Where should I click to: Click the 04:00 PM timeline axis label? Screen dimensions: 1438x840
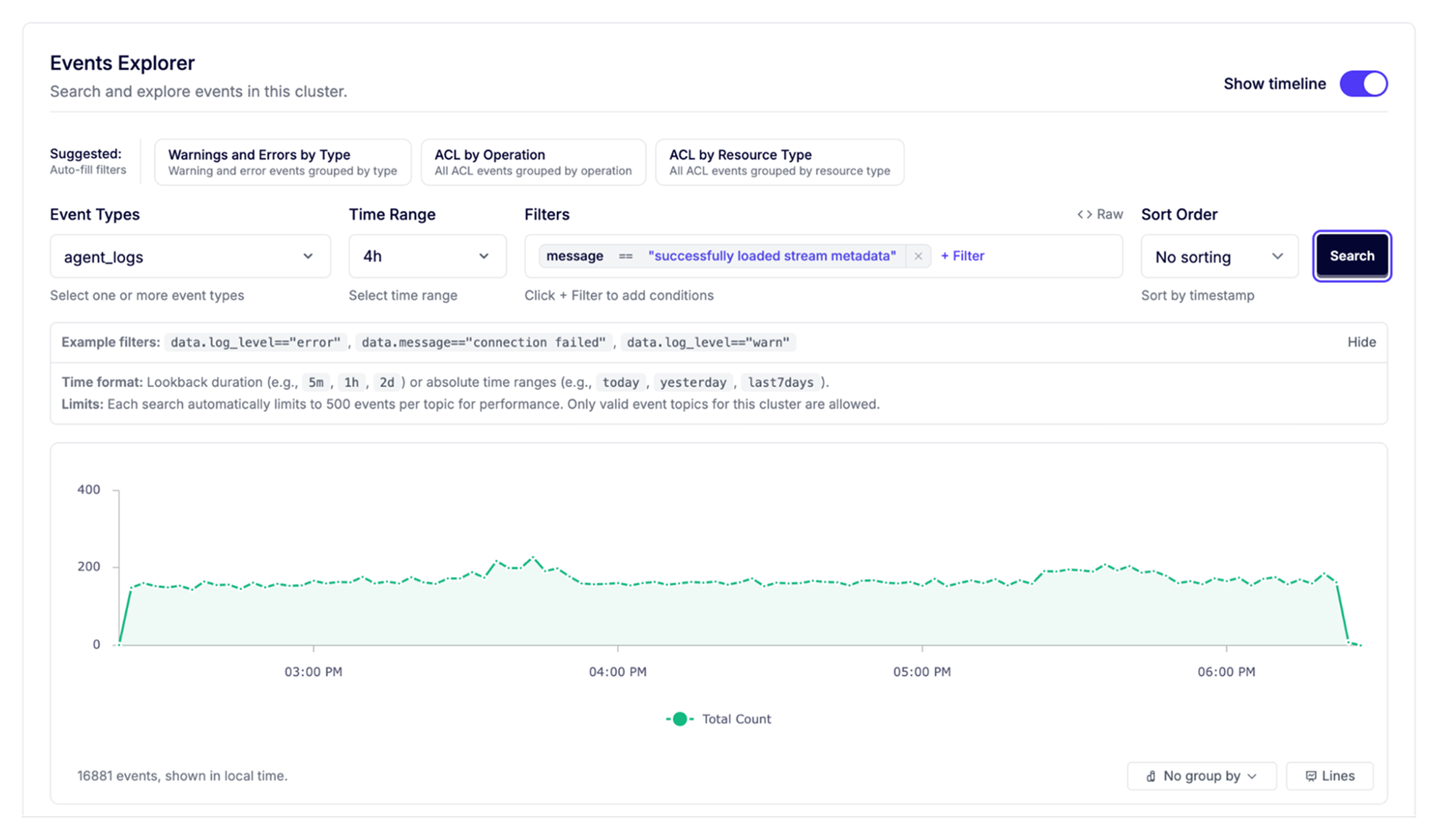coord(617,672)
